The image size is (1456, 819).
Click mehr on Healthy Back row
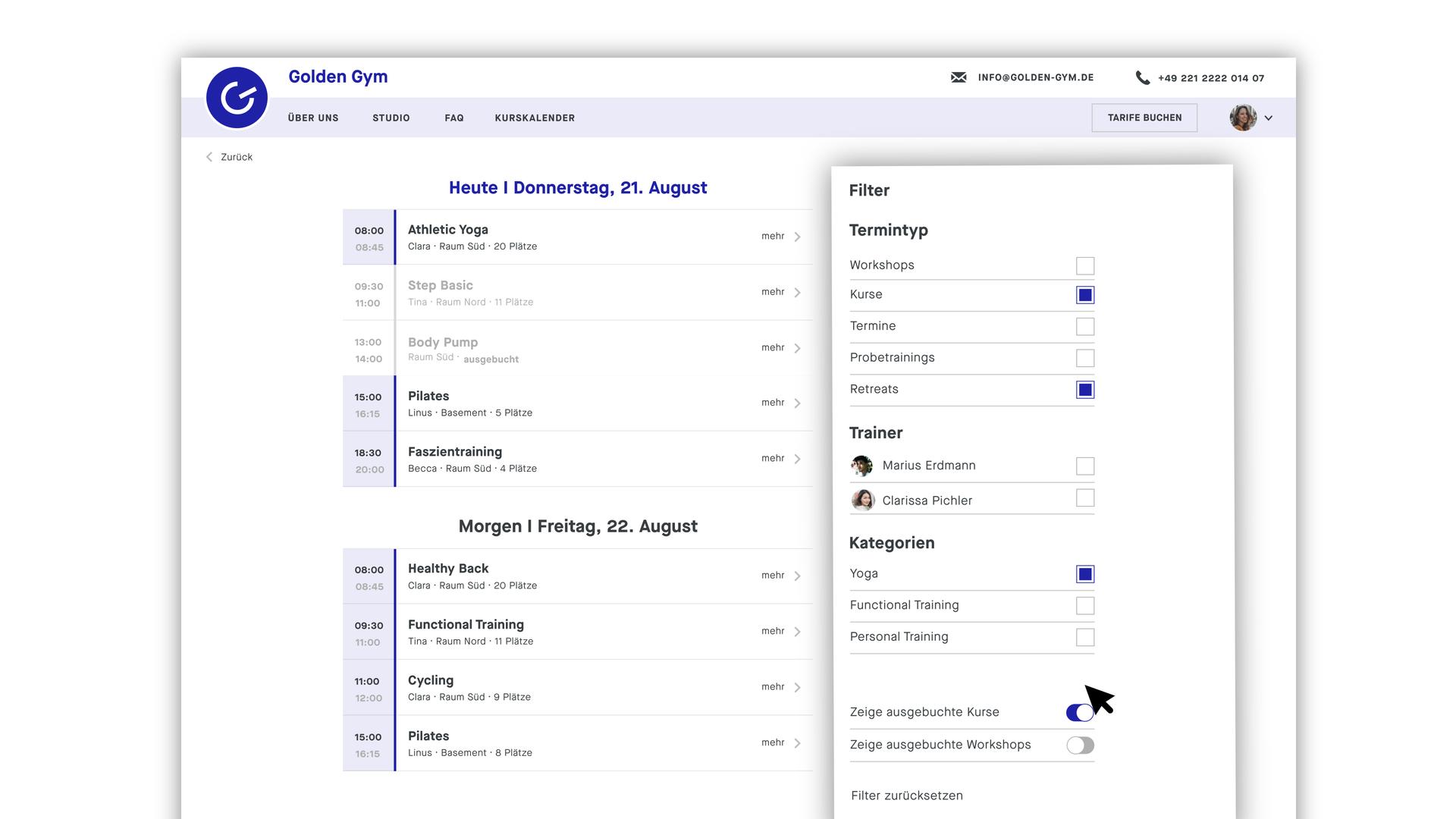click(x=773, y=576)
